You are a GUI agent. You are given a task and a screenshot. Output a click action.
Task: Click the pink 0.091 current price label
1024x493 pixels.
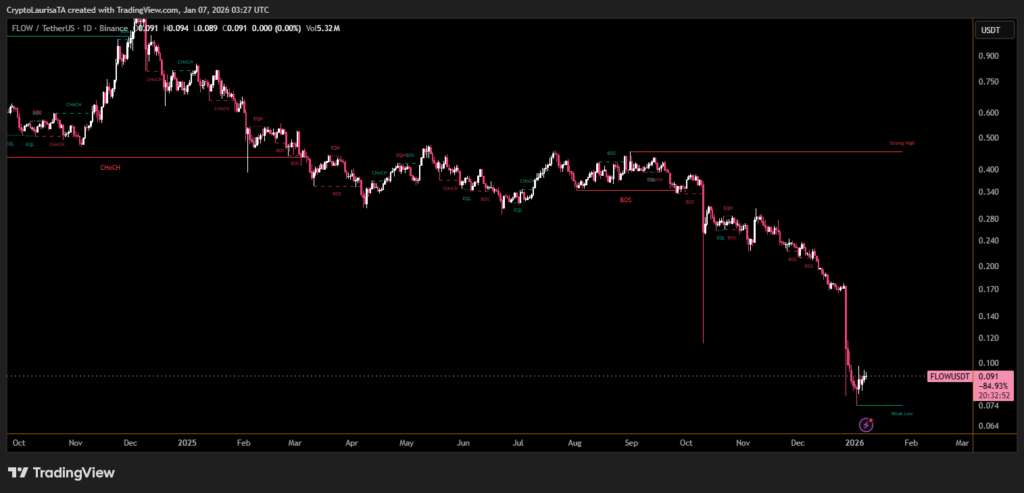988,376
